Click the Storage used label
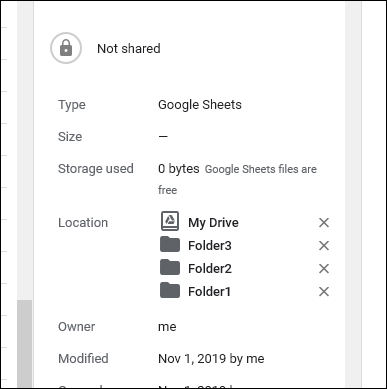Screen dimensions: 387x389 pos(96,169)
